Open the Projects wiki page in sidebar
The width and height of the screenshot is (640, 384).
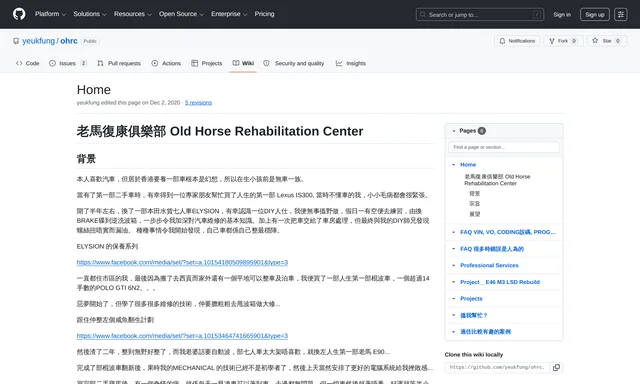point(471,299)
